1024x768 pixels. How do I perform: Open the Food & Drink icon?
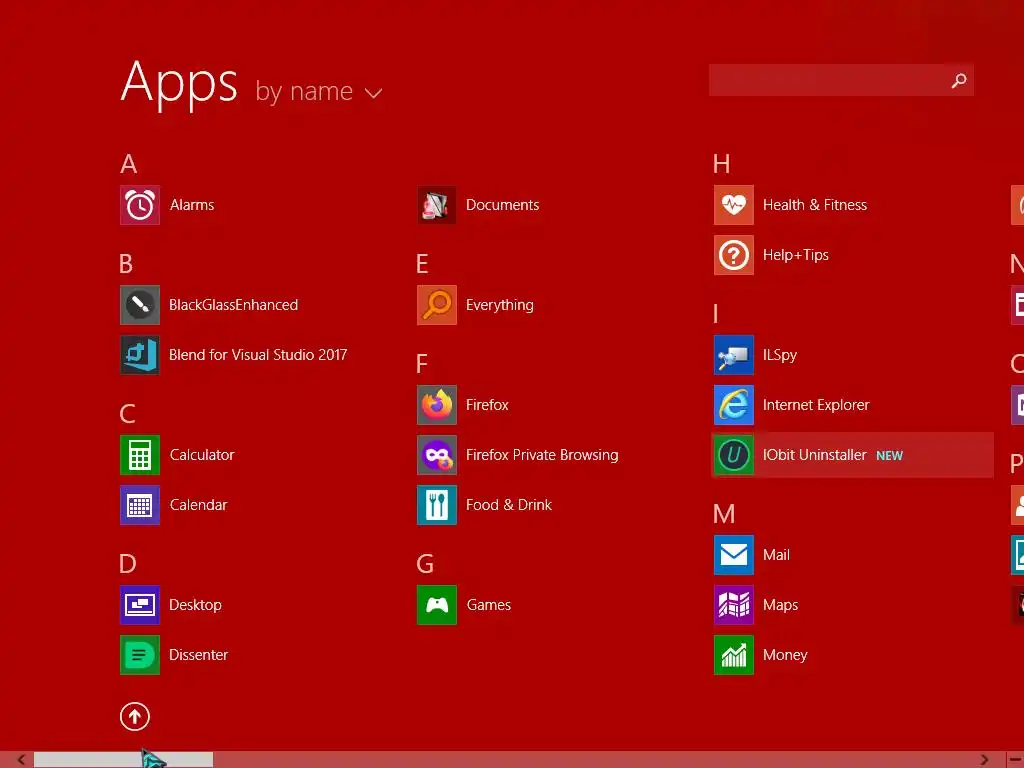(x=437, y=505)
